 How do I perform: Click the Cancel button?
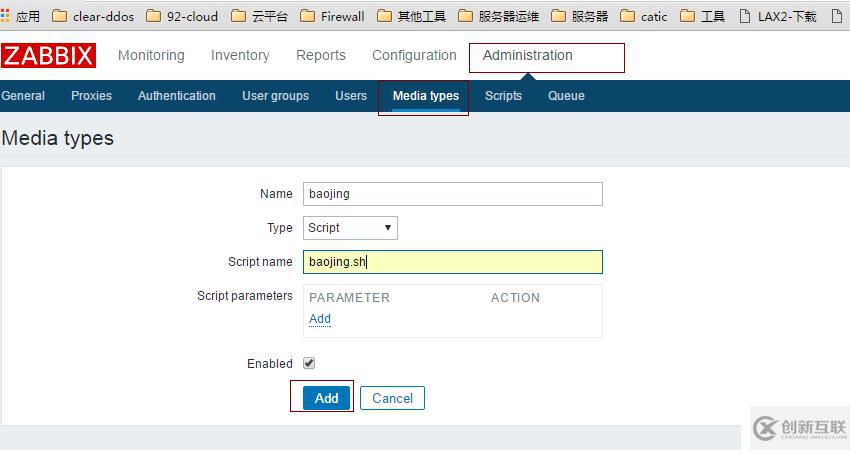coord(392,398)
